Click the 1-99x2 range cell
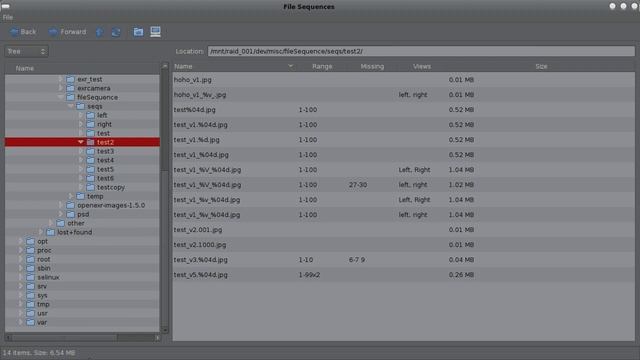This screenshot has width=640, height=360. [x=309, y=275]
